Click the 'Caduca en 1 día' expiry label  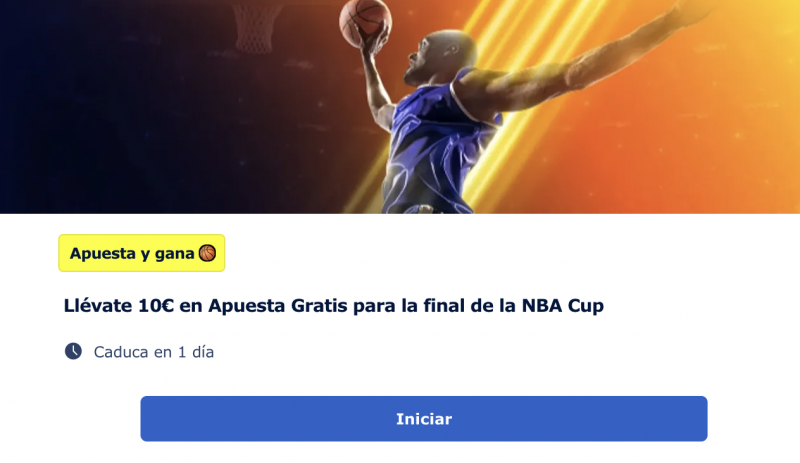[154, 352]
